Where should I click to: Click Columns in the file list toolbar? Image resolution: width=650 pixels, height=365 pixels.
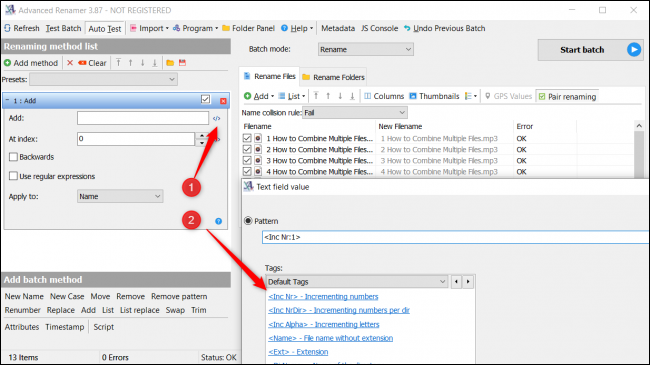point(384,96)
